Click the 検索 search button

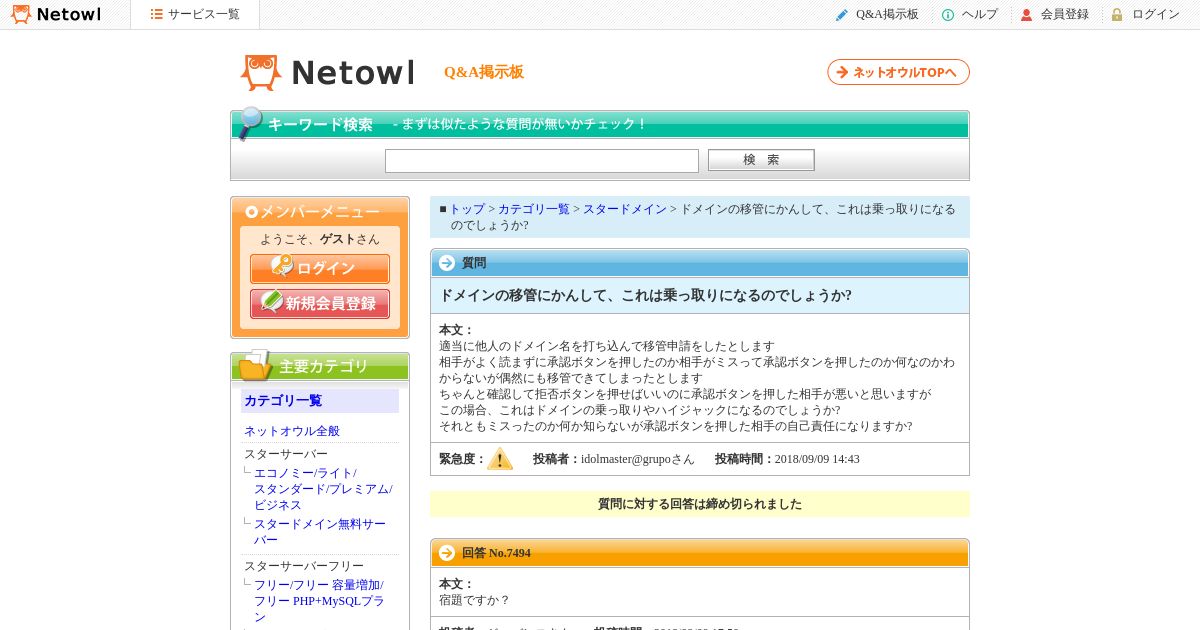tap(761, 160)
